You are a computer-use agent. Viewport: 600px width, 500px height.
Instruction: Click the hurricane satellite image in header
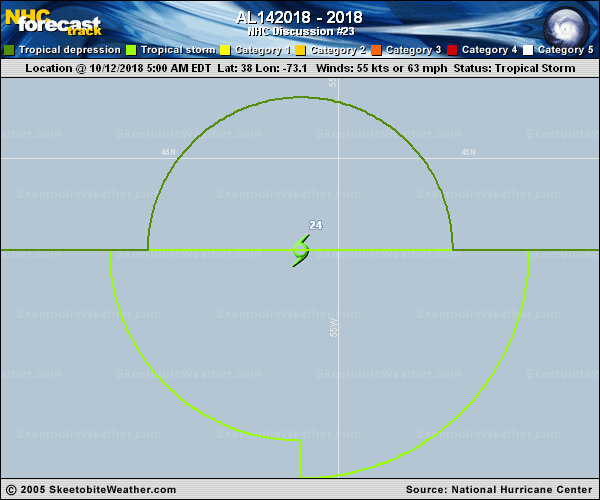569,22
